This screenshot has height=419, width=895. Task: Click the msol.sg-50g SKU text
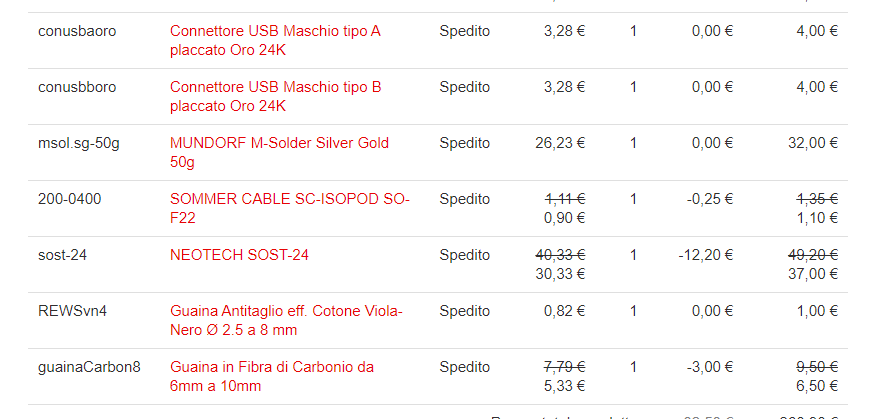point(79,143)
